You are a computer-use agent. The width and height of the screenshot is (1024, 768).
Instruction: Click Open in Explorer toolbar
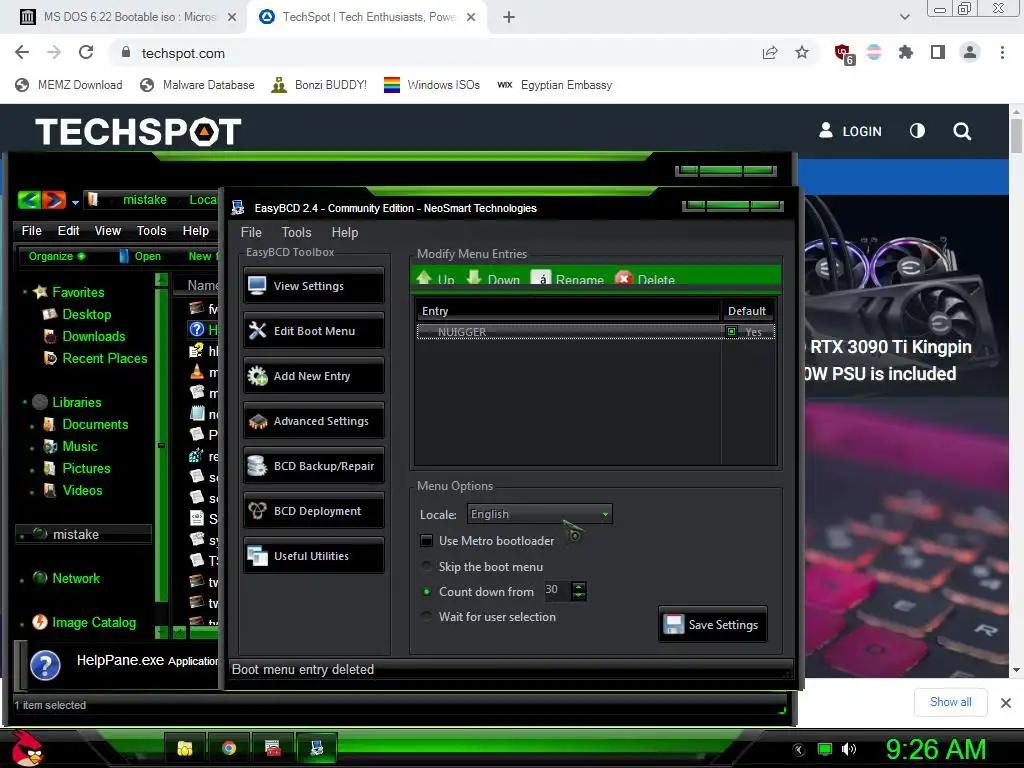(140, 256)
